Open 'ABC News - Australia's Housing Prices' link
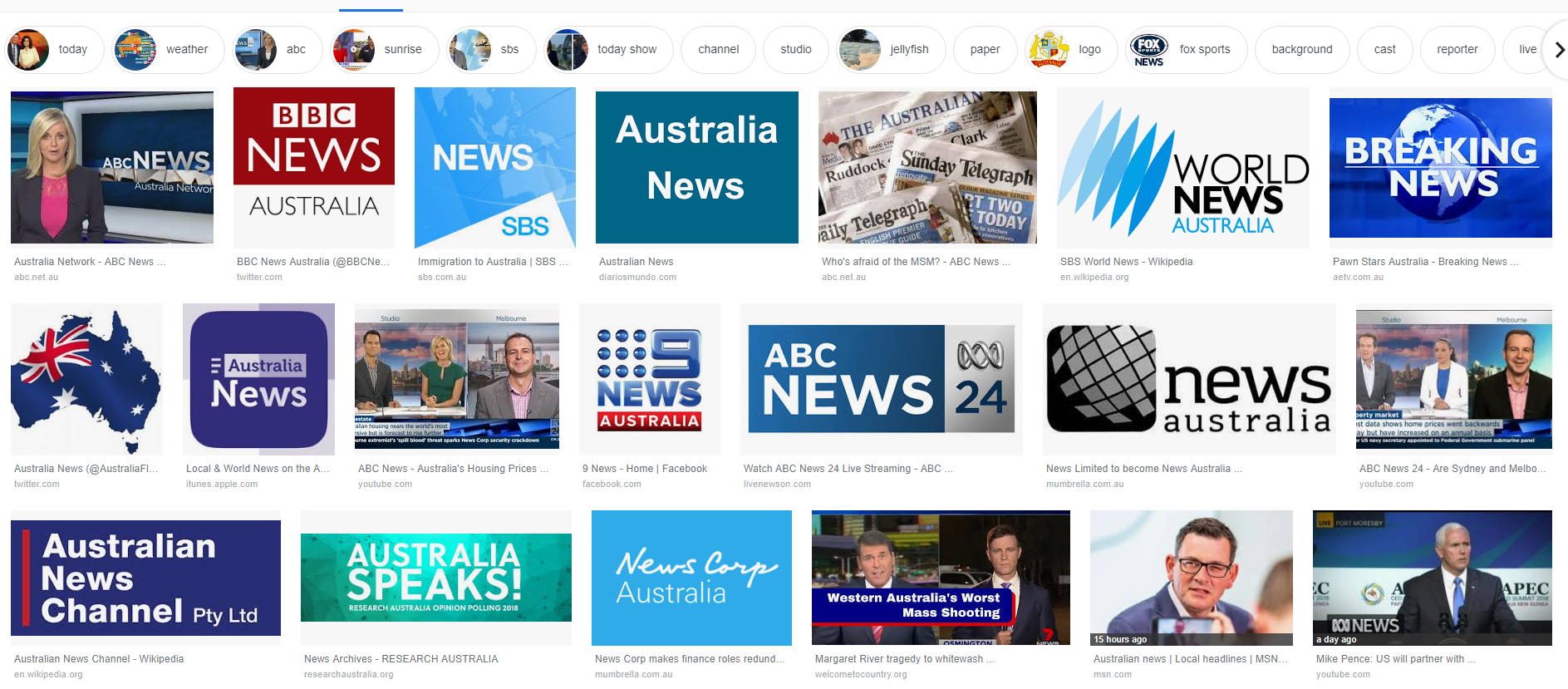Screen dimensions: 1568x689 pos(453,469)
